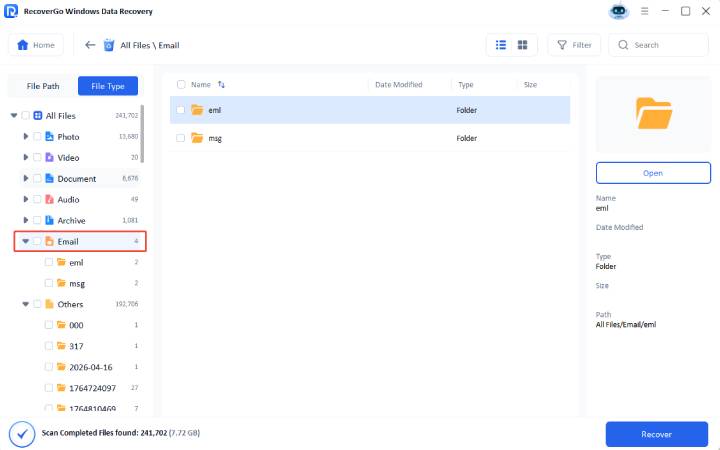The height and width of the screenshot is (450, 720).
Task: Click the RecoverGo app logo icon
Action: coord(11,11)
